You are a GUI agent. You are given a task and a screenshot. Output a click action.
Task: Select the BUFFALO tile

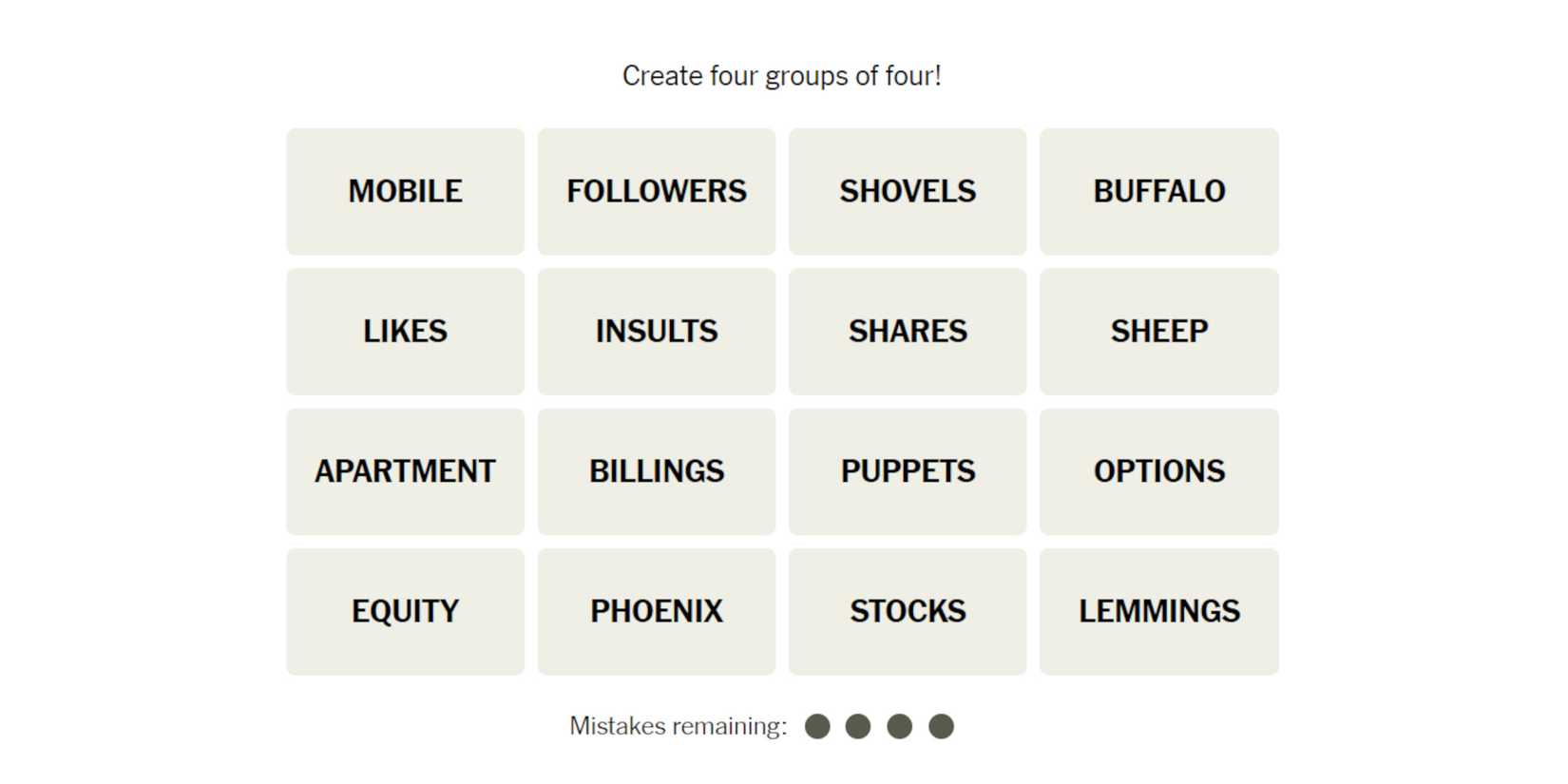(x=1158, y=192)
